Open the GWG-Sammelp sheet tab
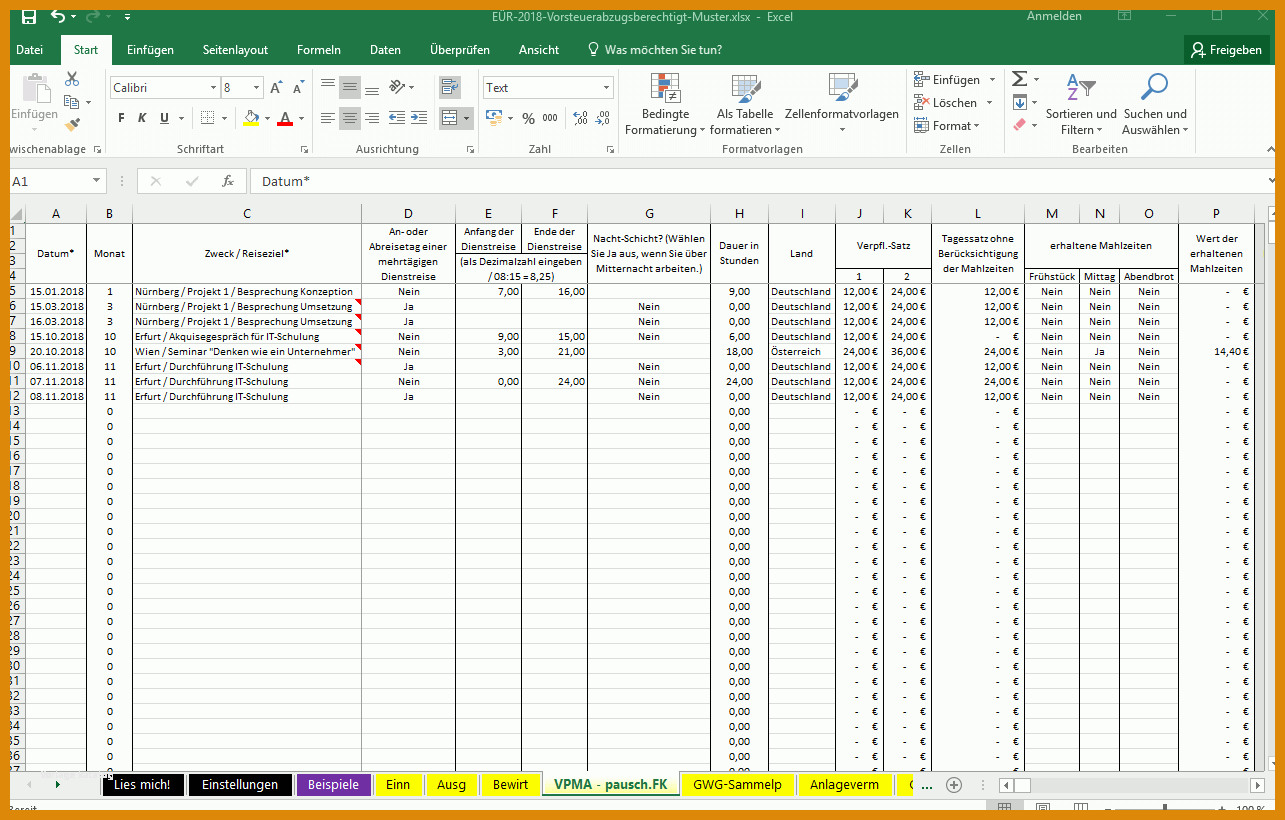Screen dimensions: 1285x820 pos(738,785)
